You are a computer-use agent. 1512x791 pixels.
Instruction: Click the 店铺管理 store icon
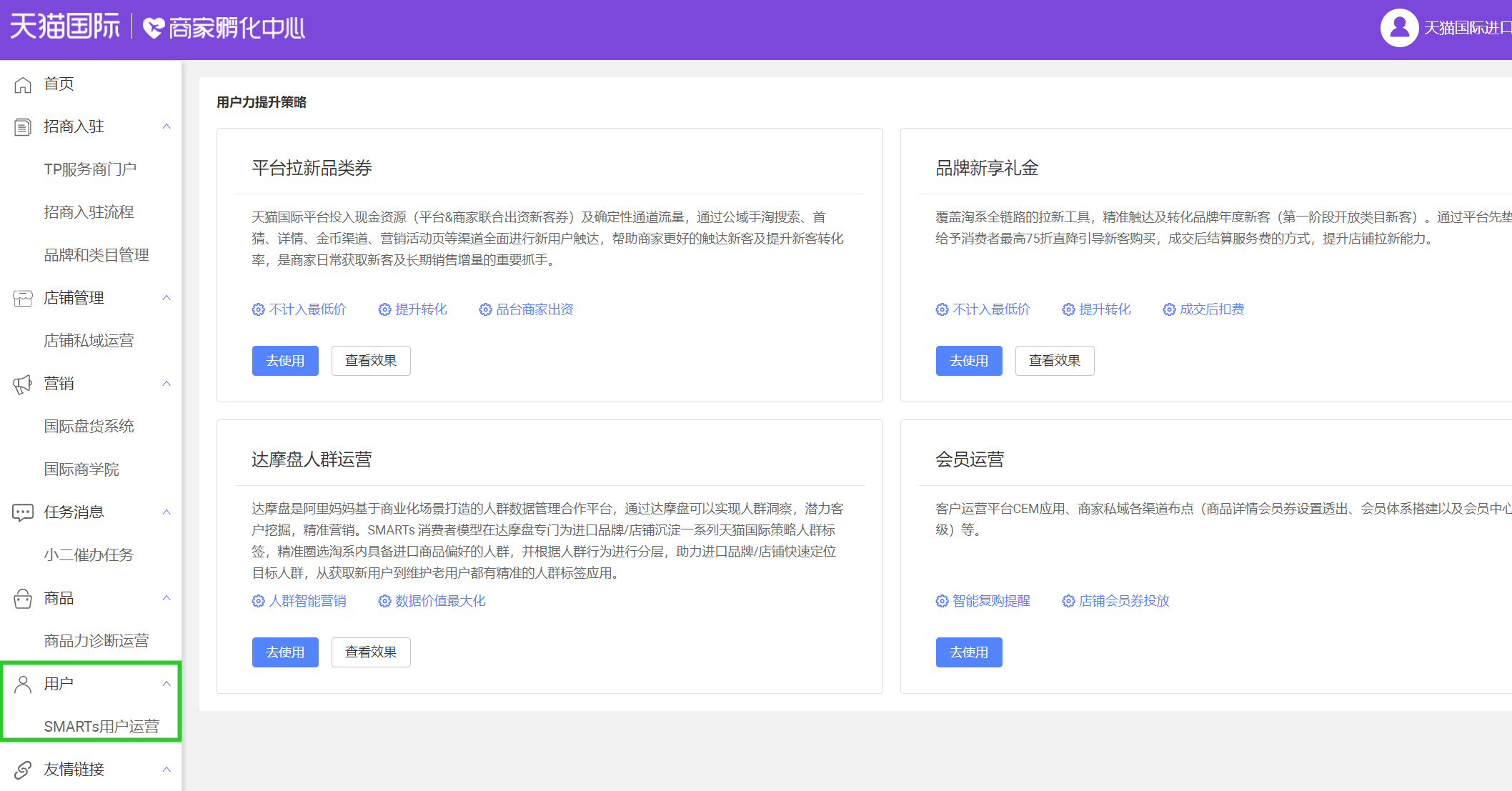tap(23, 299)
